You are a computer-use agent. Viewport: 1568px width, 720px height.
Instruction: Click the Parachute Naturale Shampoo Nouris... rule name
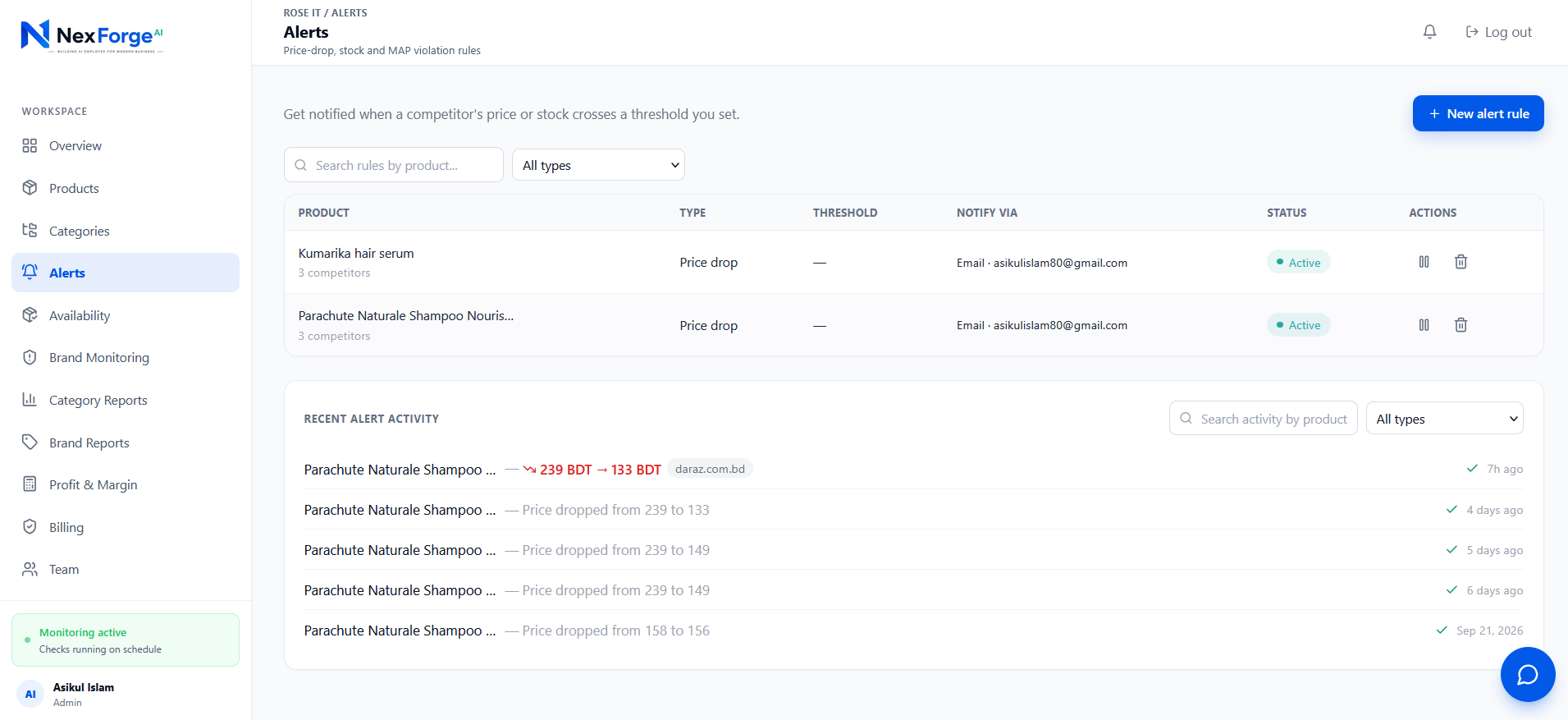coord(406,316)
